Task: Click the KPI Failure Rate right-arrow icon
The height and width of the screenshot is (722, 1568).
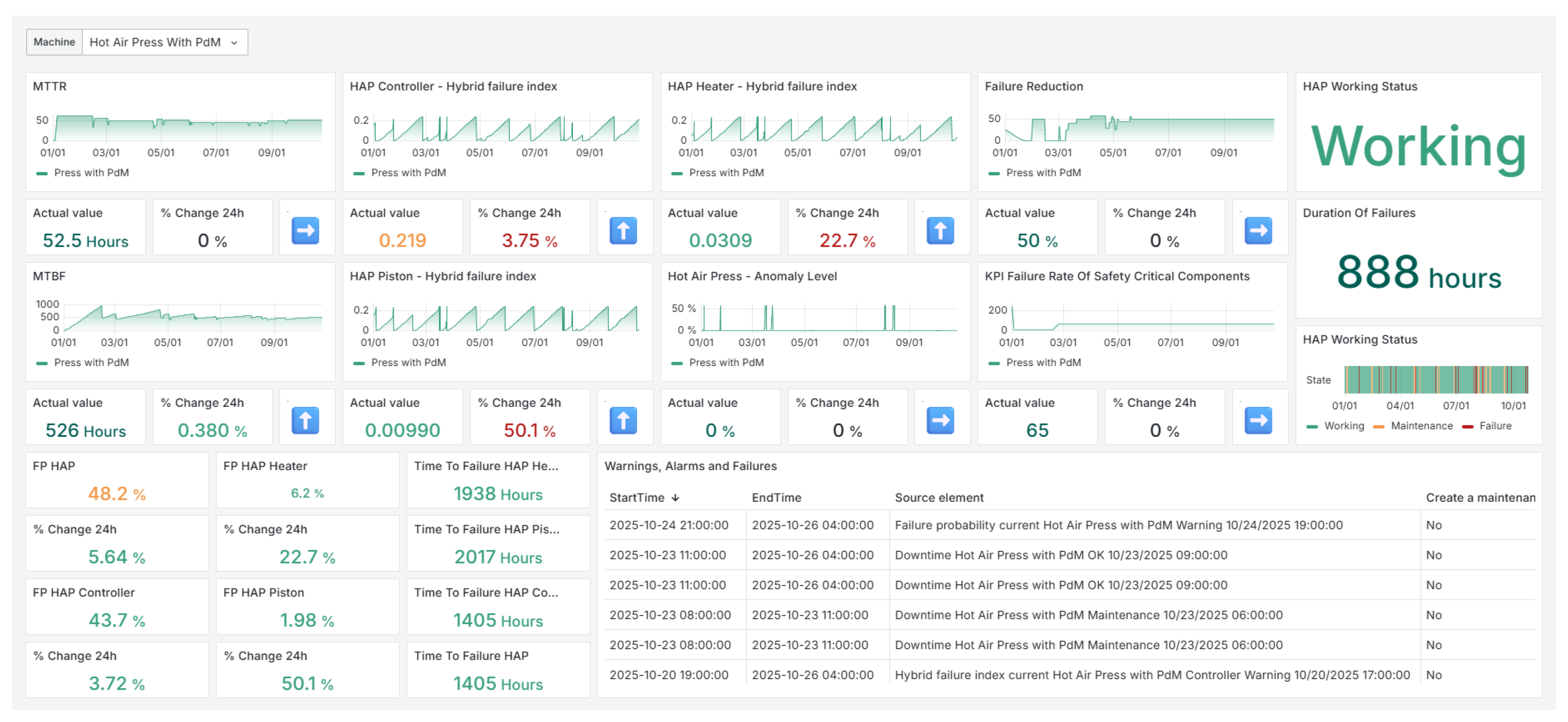Action: click(x=1258, y=421)
